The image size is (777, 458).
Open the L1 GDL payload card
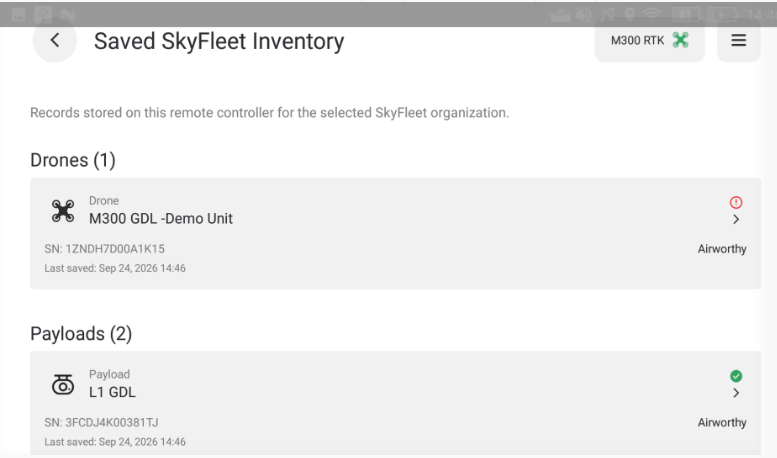[395, 403]
